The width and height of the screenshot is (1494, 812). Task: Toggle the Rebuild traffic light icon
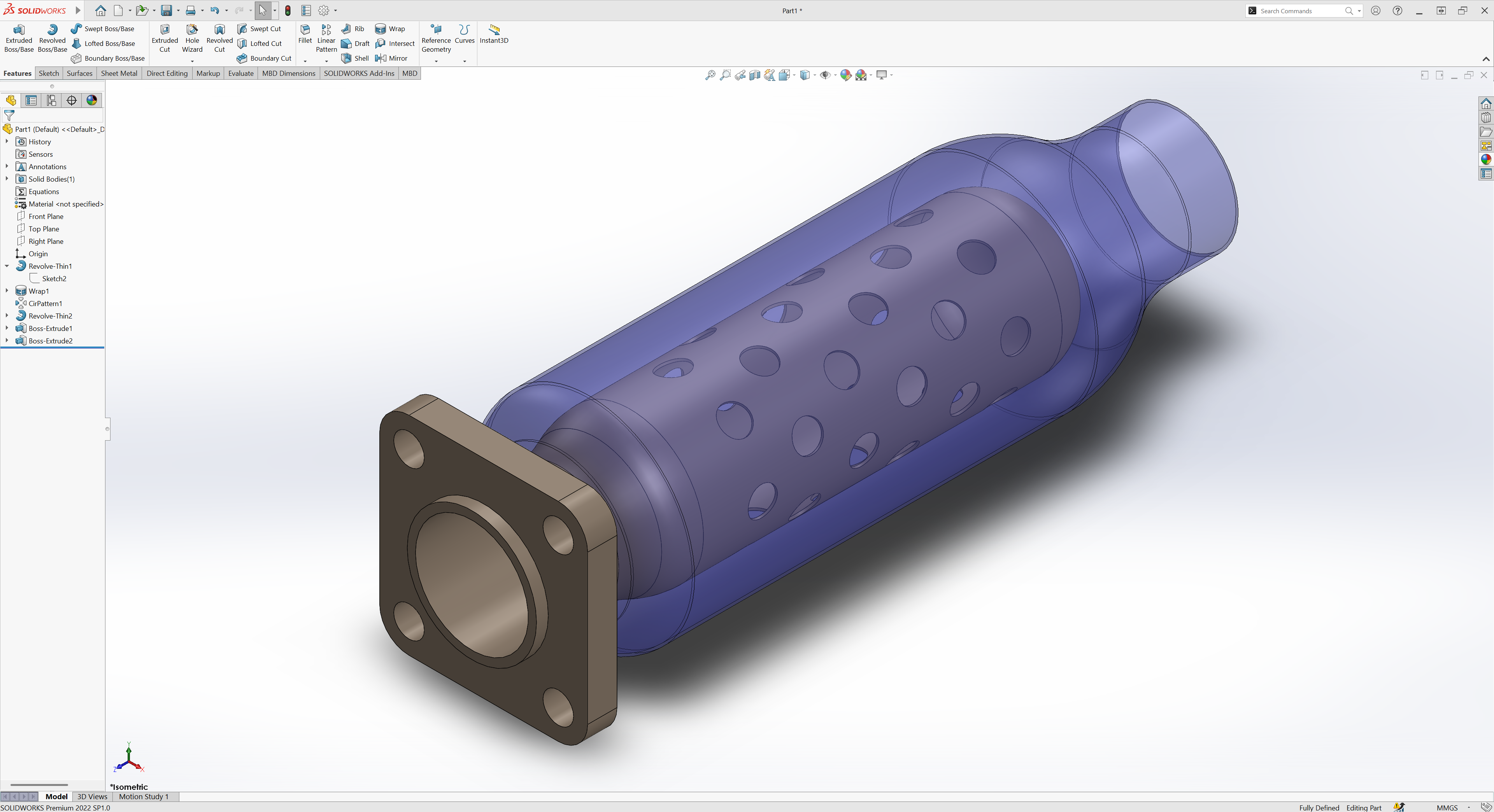click(288, 10)
